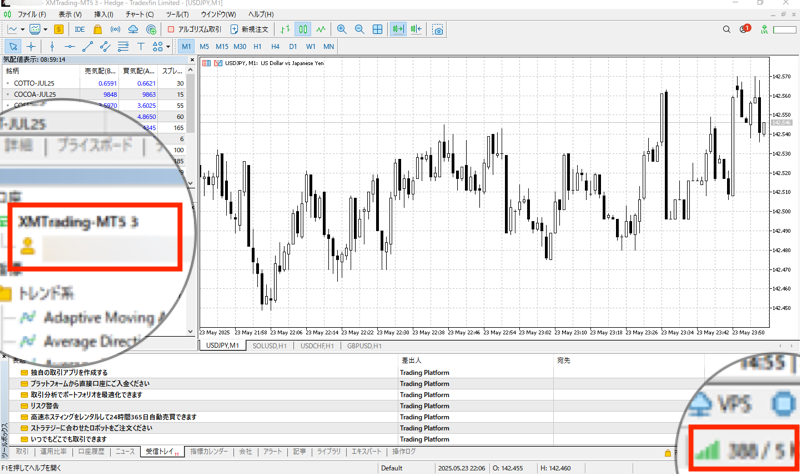The height and width of the screenshot is (474, 800).
Task: Open message '独自の取引アプリを作成する'
Action: pyautogui.click(x=69, y=372)
